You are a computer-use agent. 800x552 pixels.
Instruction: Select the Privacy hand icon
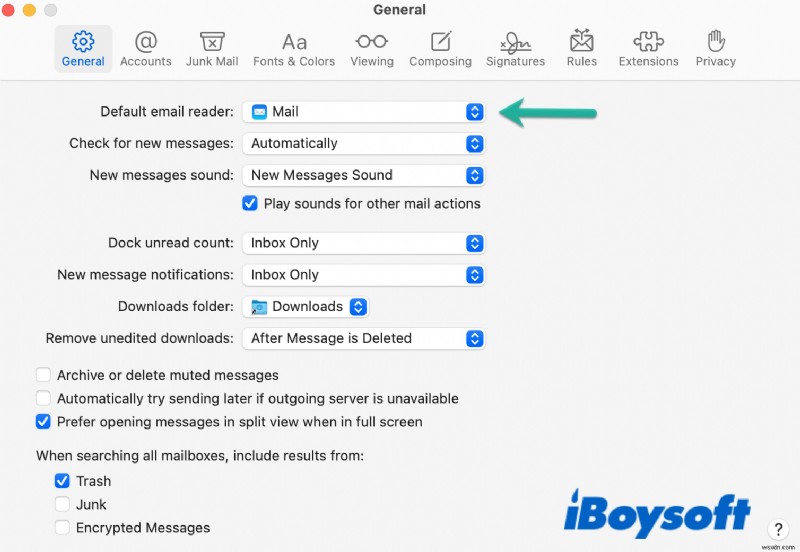(x=715, y=49)
